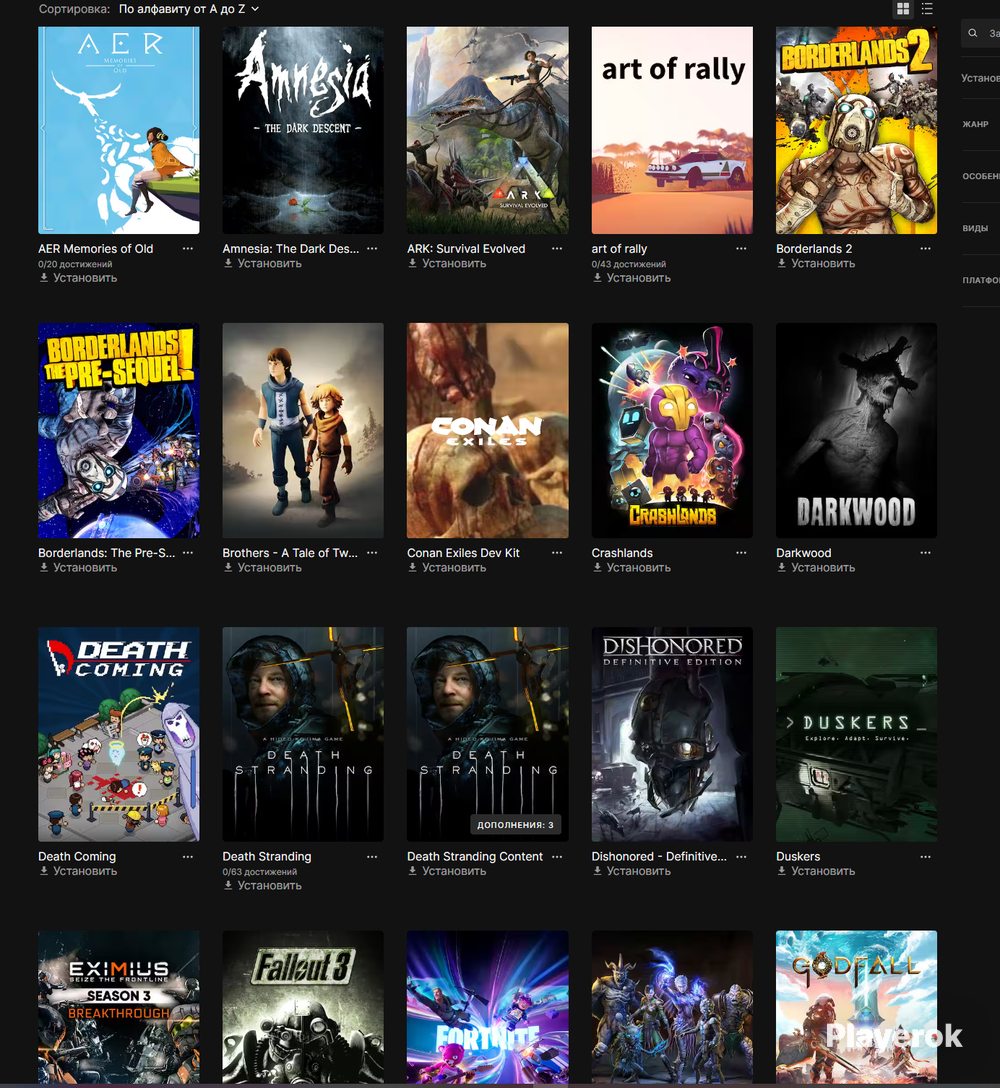
Task: Open more options for art of rally
Action: coord(741,248)
